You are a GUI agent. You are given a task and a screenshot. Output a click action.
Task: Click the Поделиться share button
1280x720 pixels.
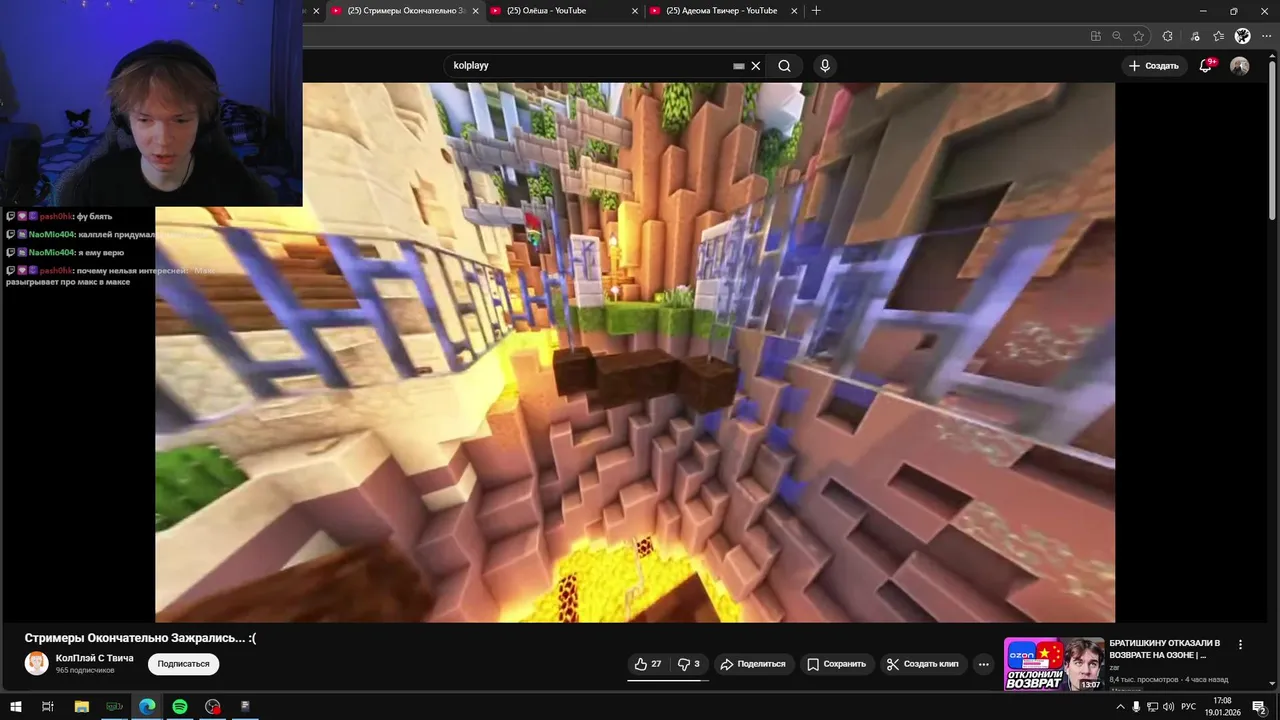[753, 664]
